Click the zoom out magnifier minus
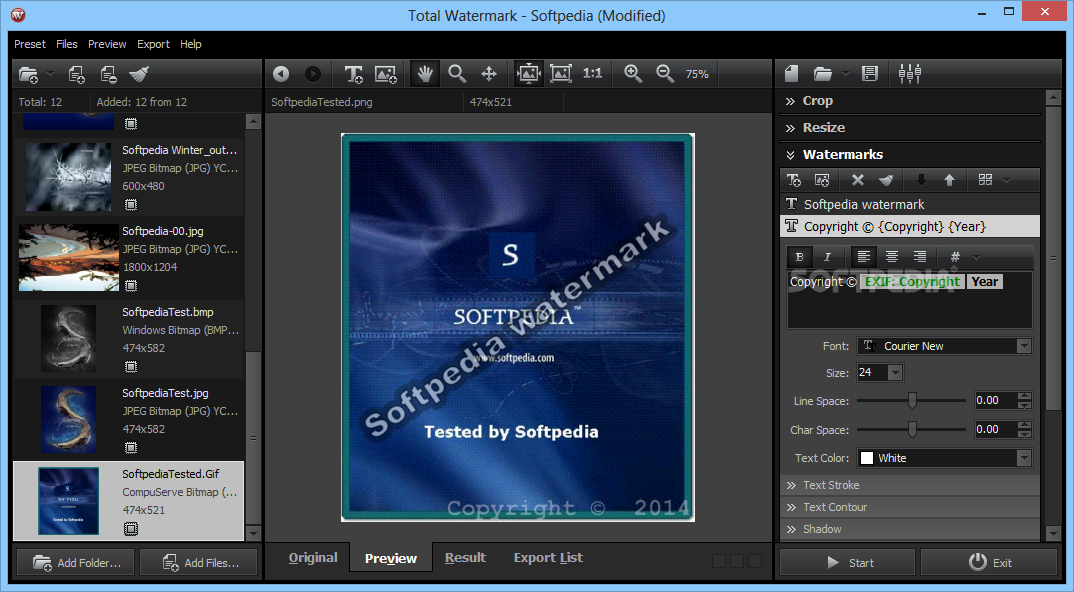1074x592 pixels. coord(664,74)
